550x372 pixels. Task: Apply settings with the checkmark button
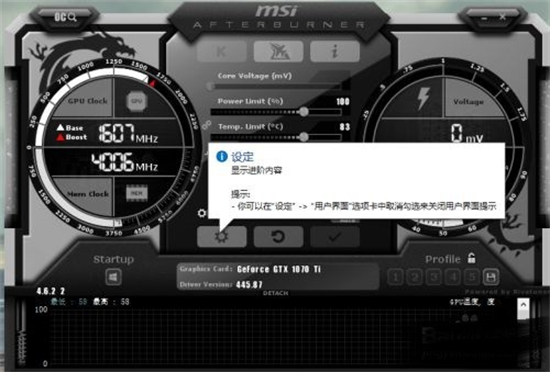(x=335, y=237)
